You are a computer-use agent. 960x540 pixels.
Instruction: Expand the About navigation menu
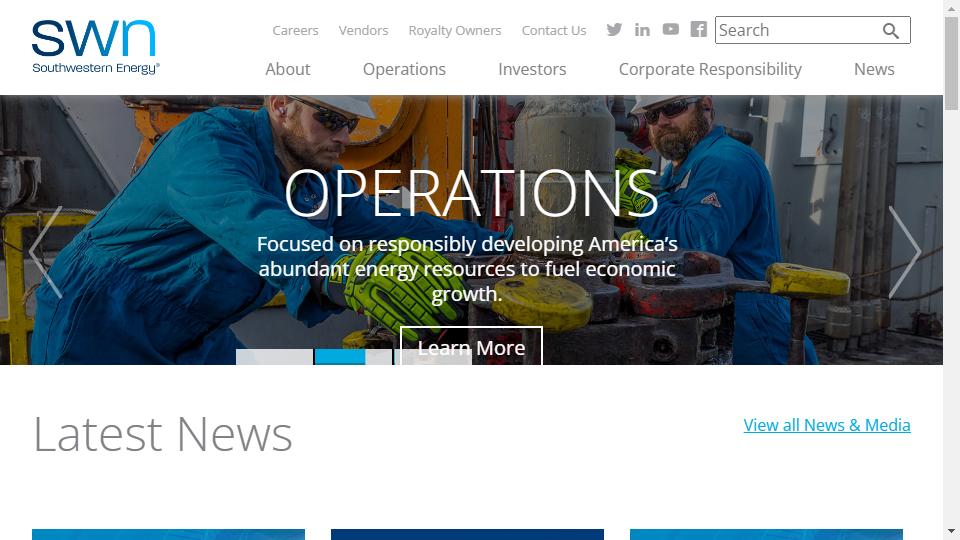coord(288,69)
